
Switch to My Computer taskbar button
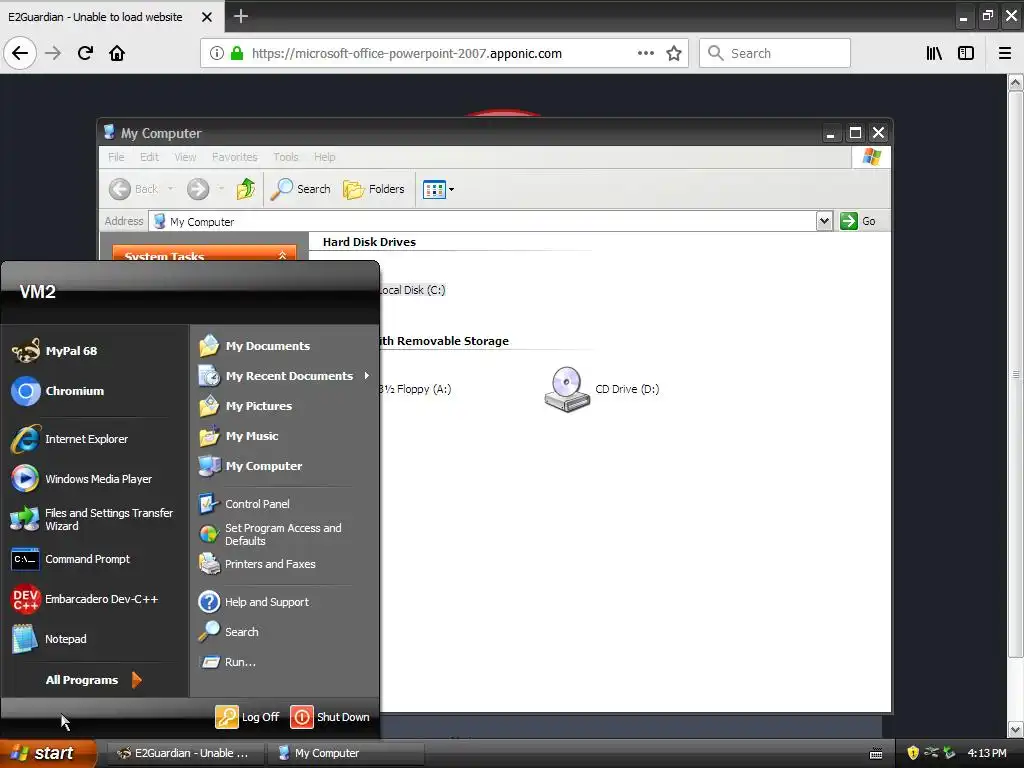click(x=346, y=753)
